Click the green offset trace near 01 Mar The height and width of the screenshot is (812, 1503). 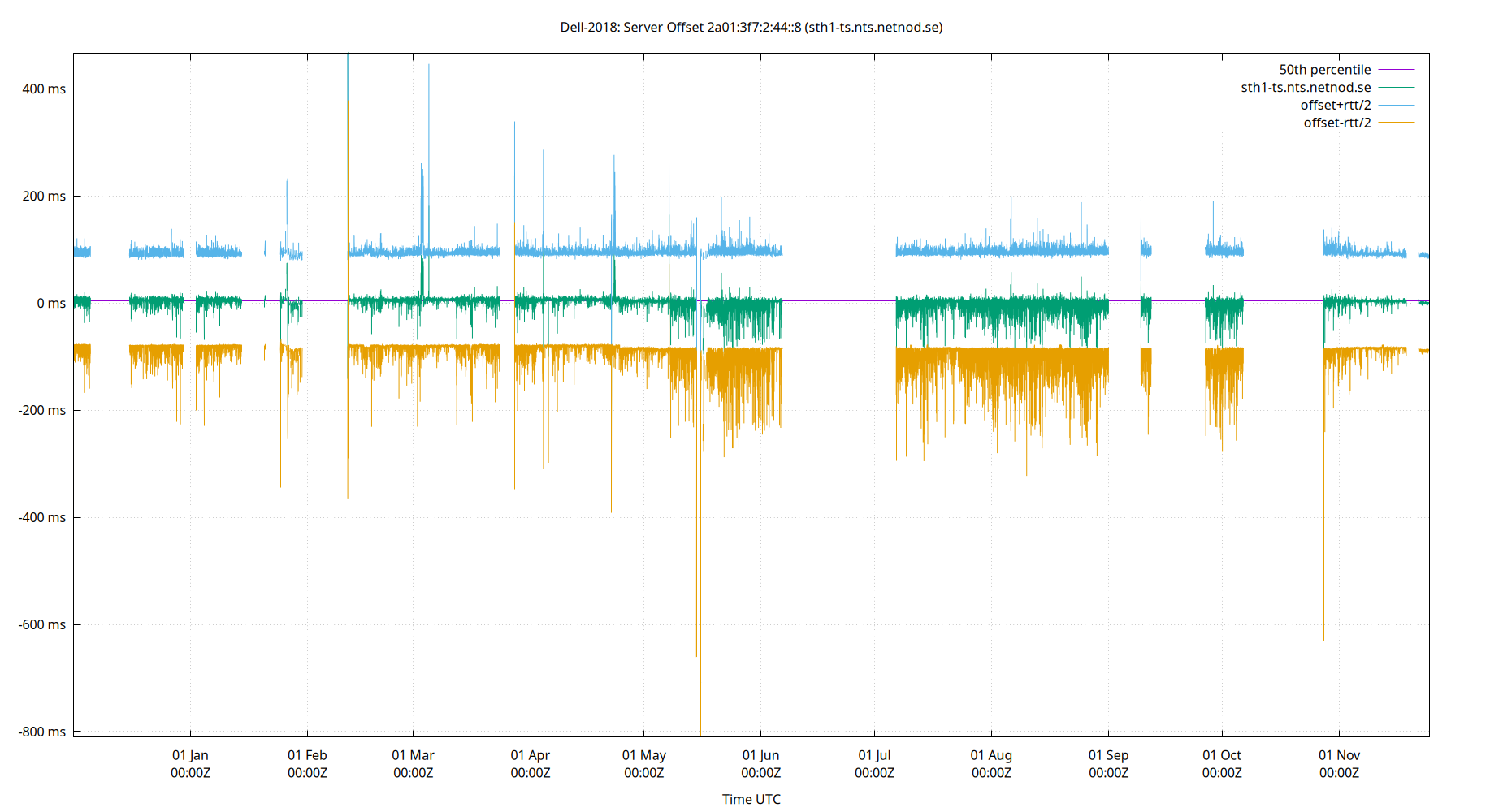point(414,300)
